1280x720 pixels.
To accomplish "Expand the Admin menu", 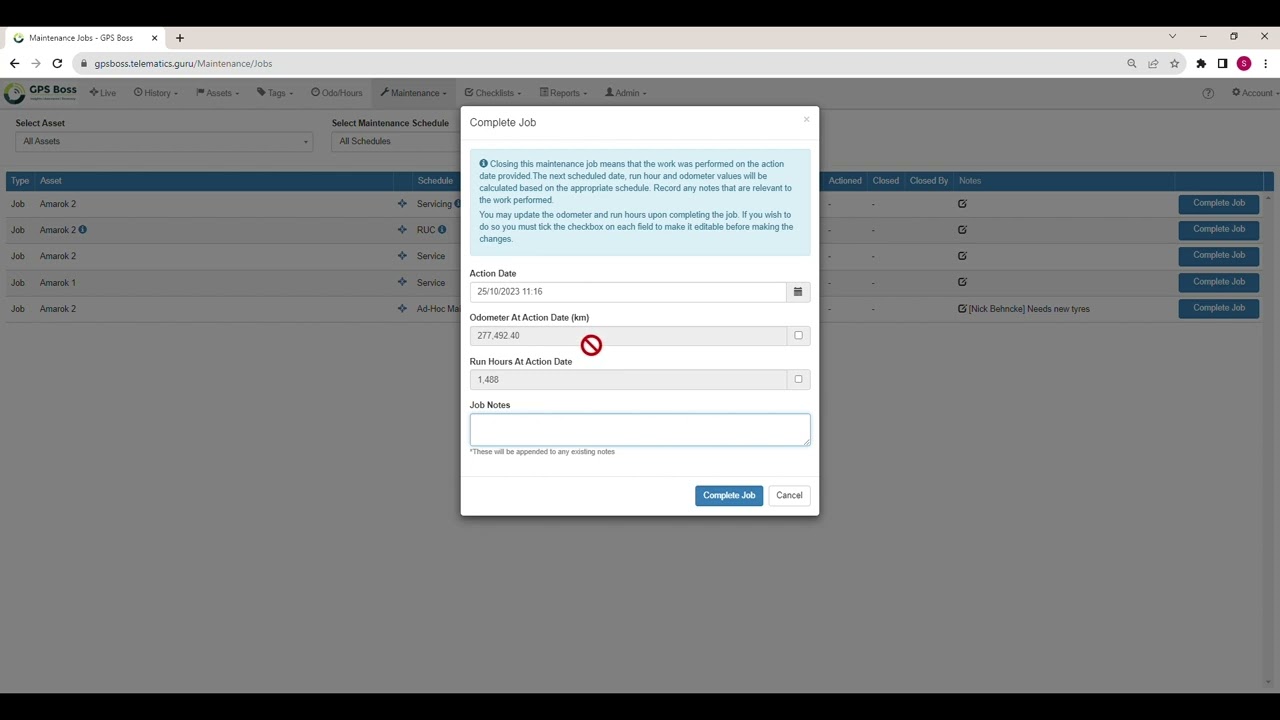I will tap(626, 93).
